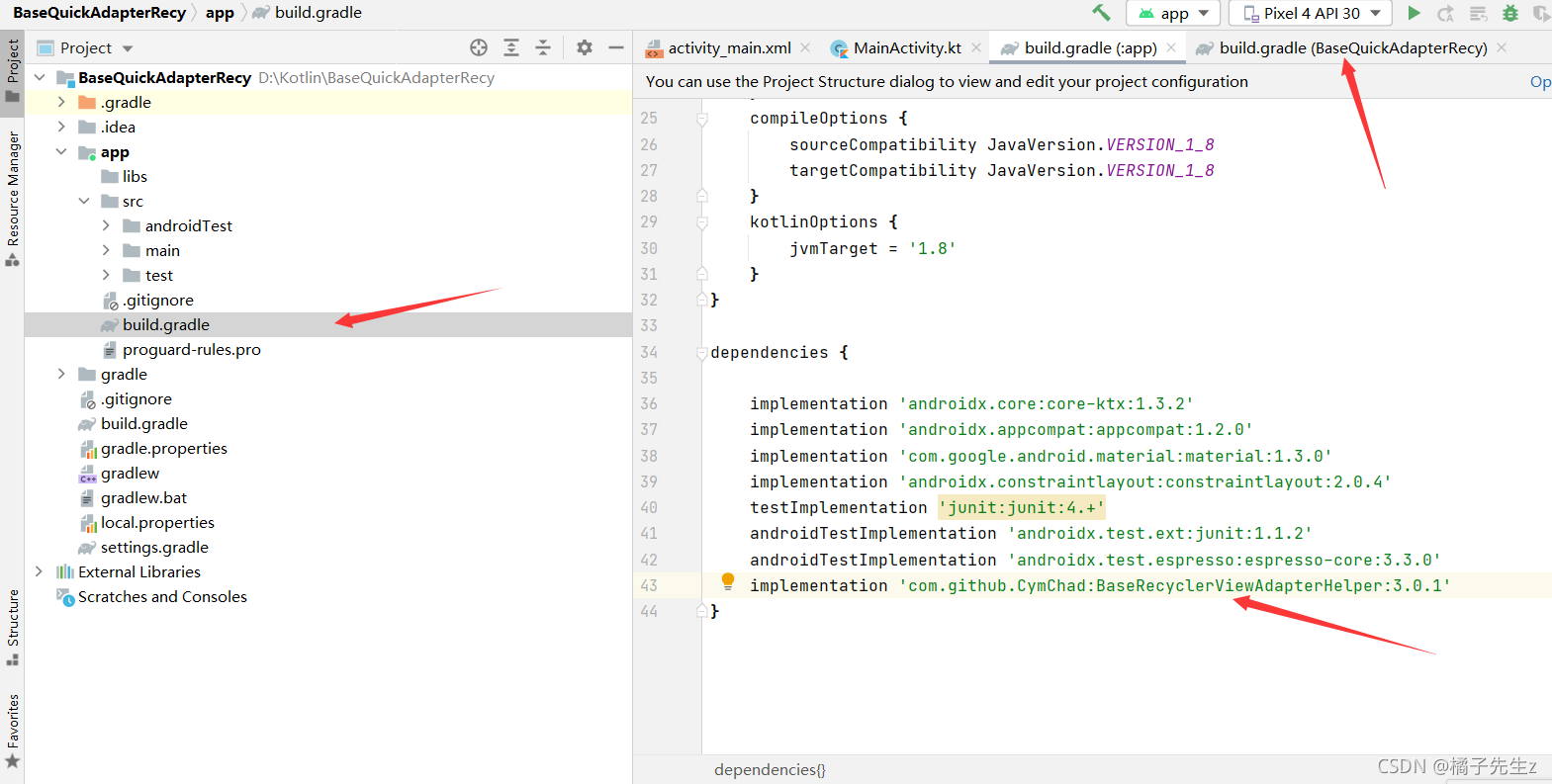This screenshot has height=784, width=1552.
Task: Select the libs folder in tree
Action: pyautogui.click(x=135, y=176)
